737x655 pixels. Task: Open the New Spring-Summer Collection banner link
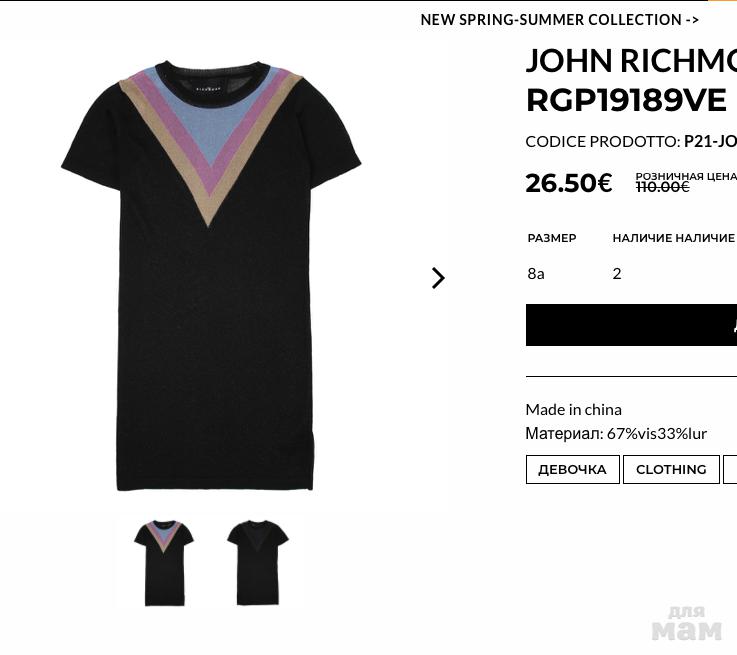pyautogui.click(x=559, y=20)
